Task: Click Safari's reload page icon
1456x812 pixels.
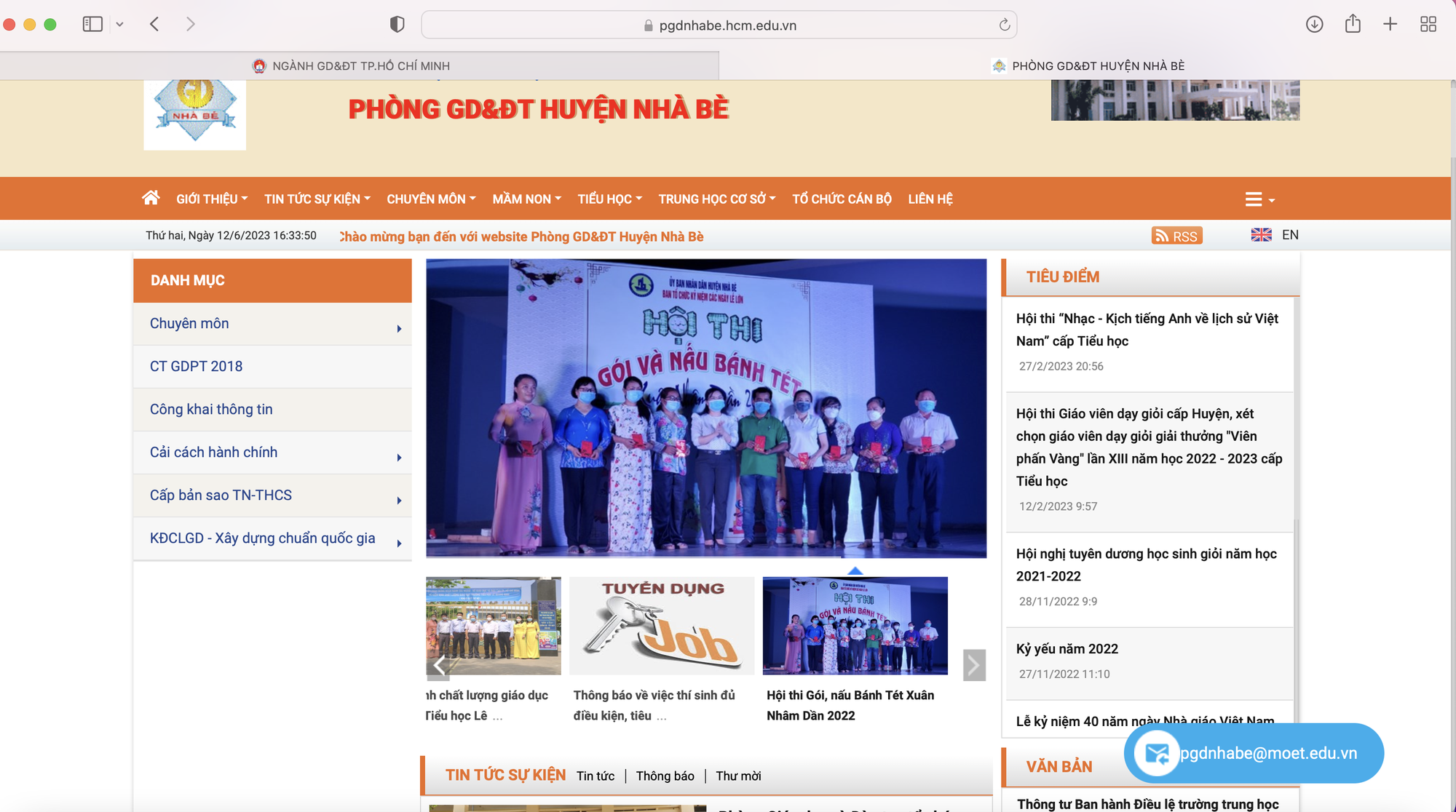Action: click(x=1004, y=25)
